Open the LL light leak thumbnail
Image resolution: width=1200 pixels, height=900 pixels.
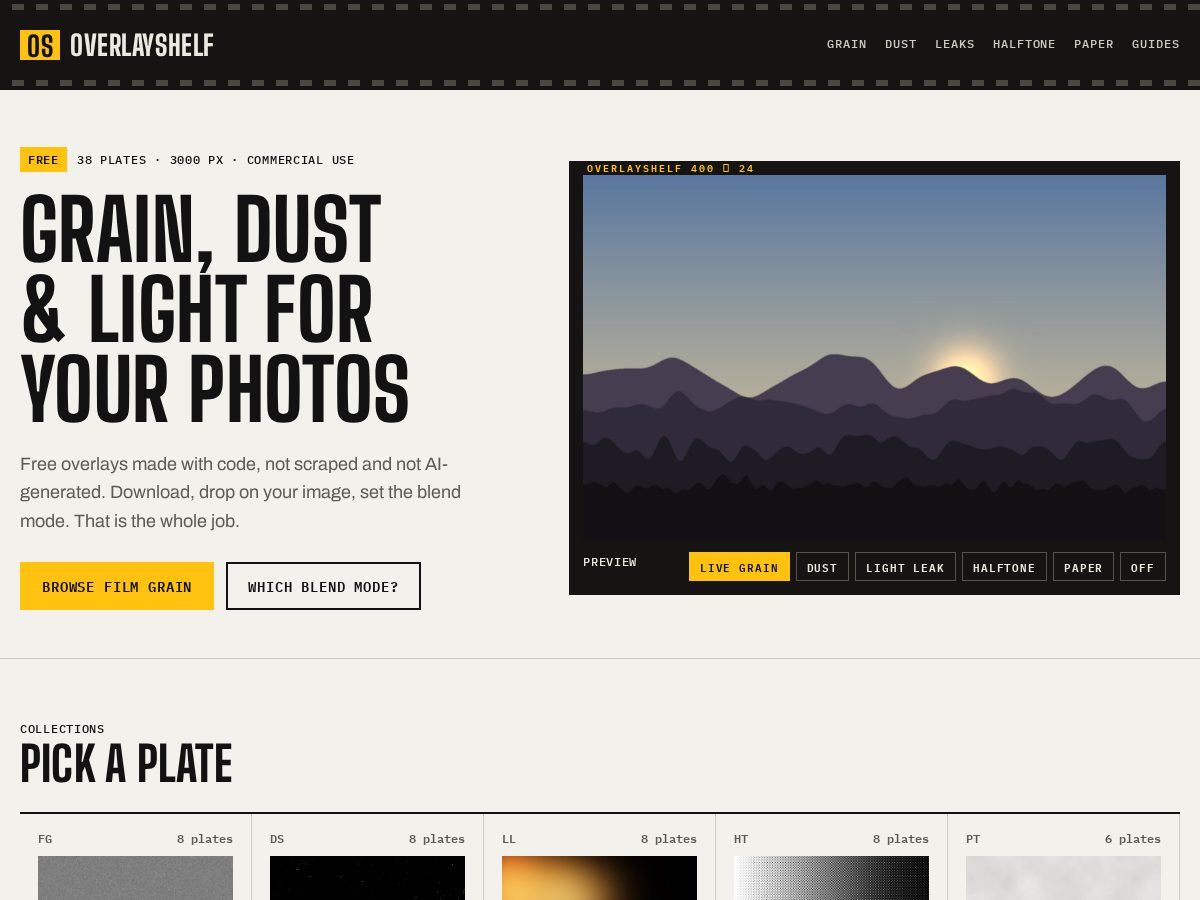[x=599, y=878]
